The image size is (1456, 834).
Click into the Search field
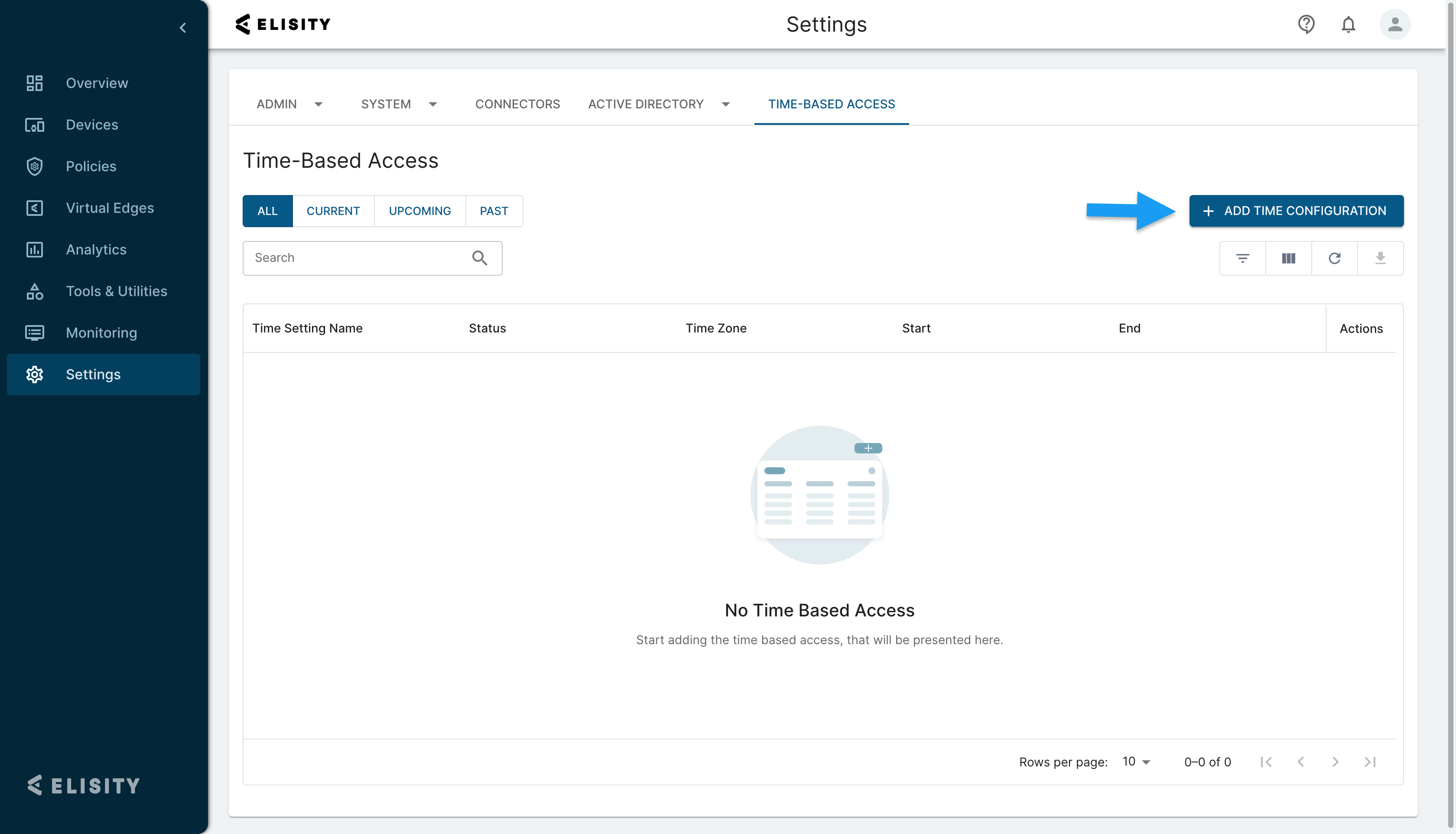coord(355,258)
